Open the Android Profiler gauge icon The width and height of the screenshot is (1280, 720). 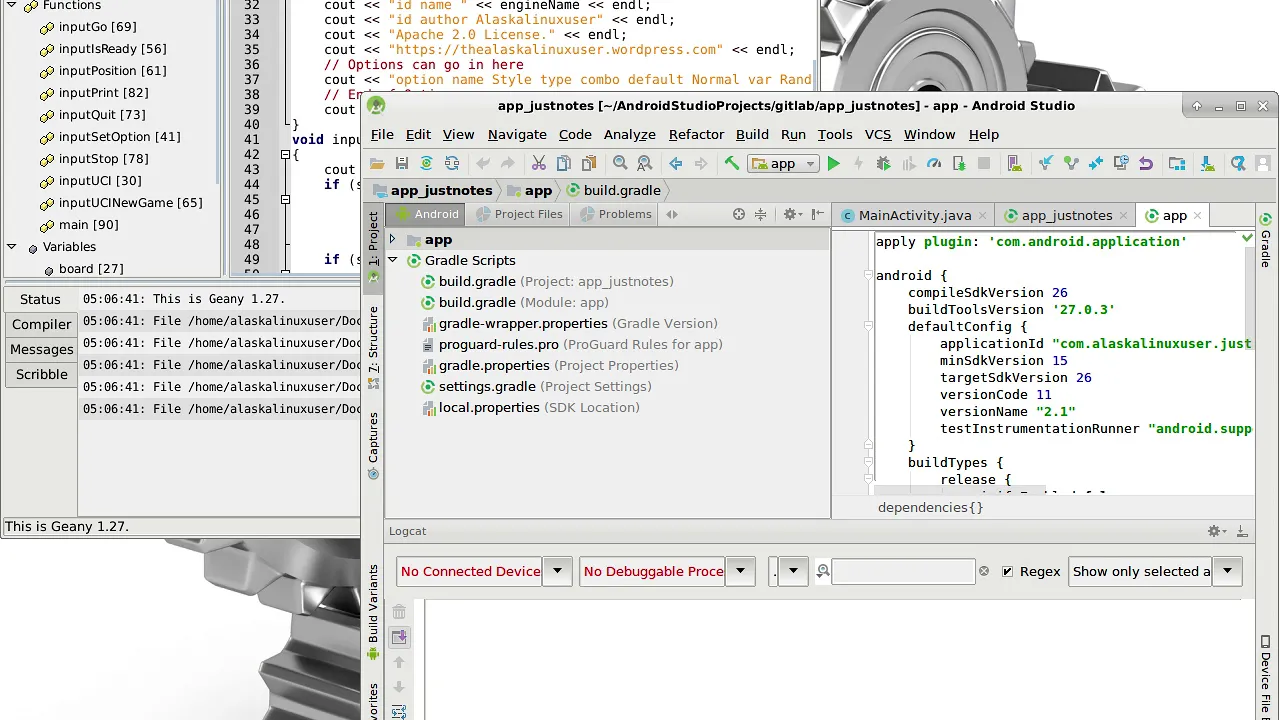point(934,164)
